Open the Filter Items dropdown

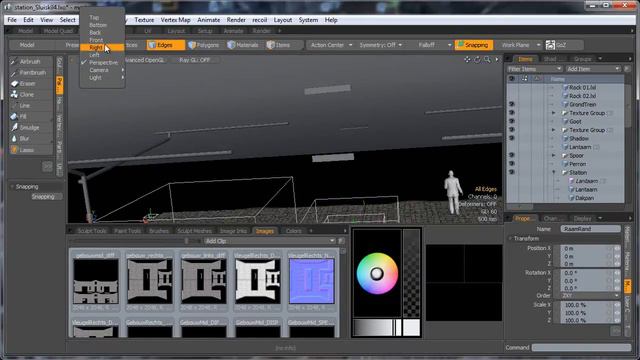[534, 69]
